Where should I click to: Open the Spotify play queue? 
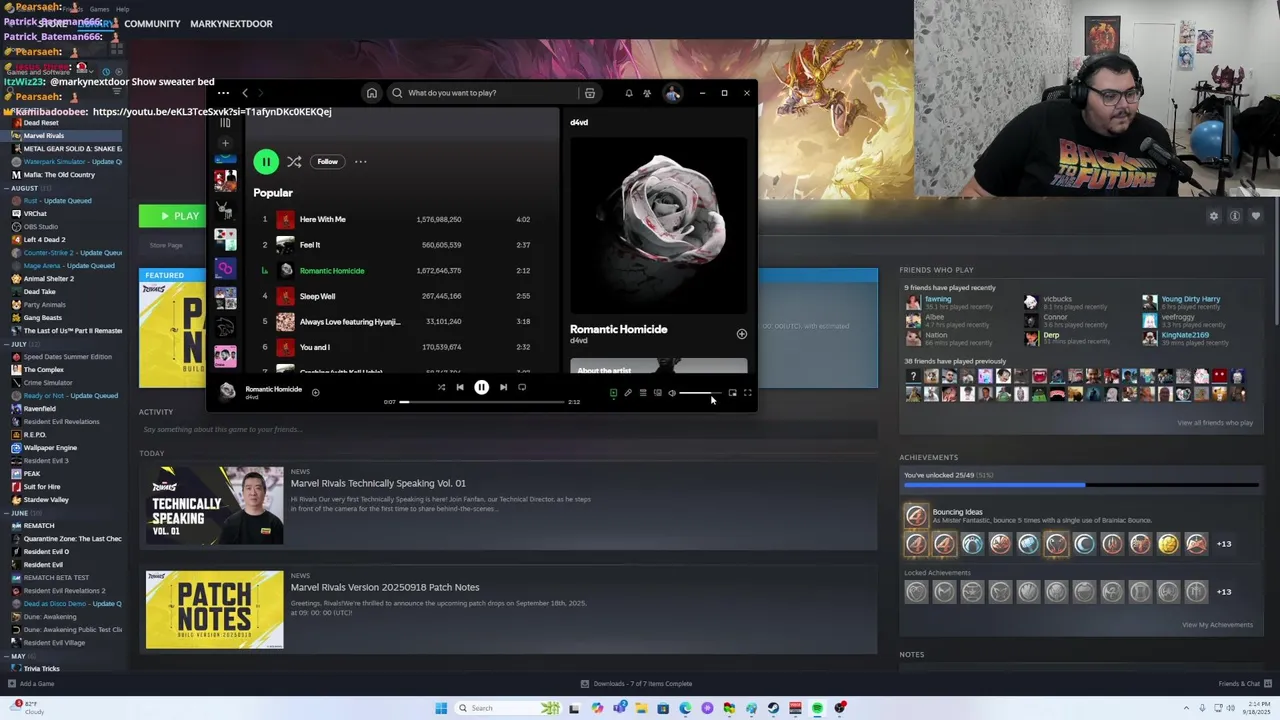pyautogui.click(x=643, y=393)
